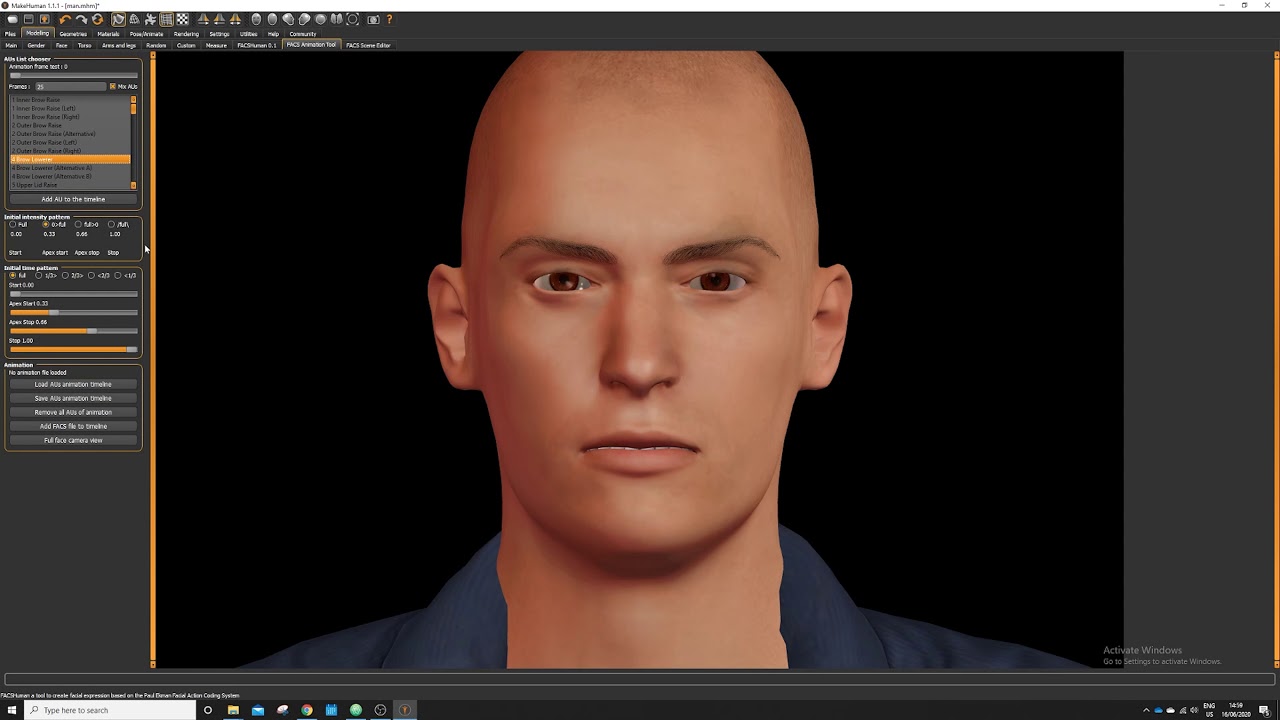Select full under Initial time pattern
The width and height of the screenshot is (1280, 720).
12,275
